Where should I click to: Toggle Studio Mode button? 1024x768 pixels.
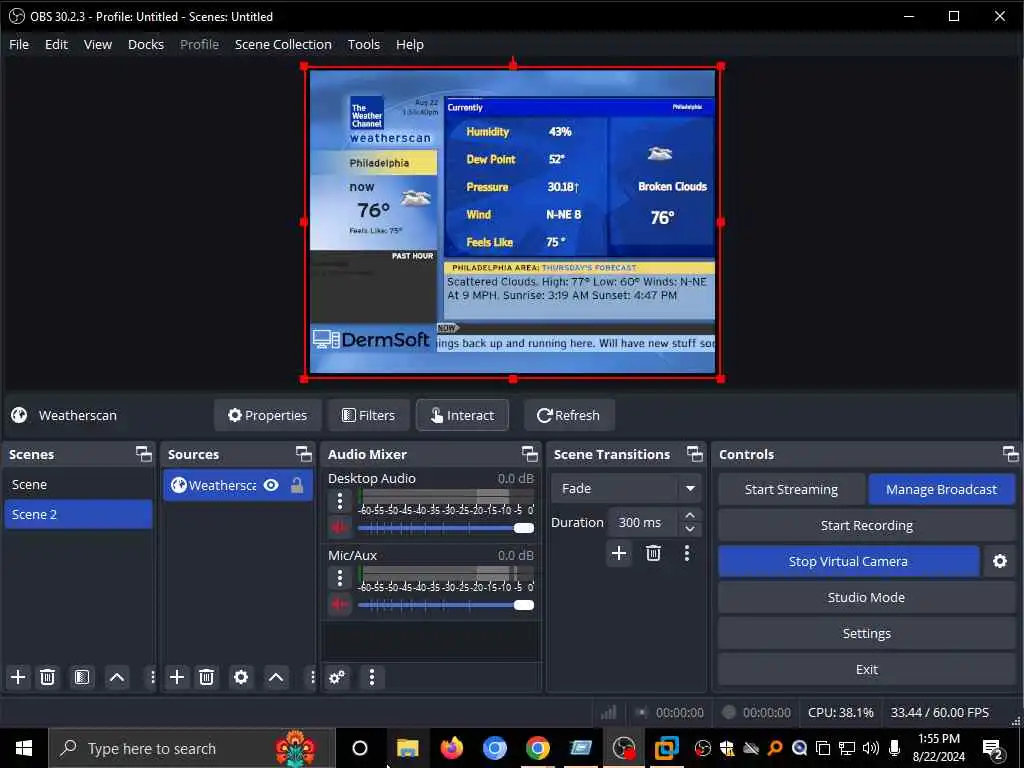click(x=867, y=598)
